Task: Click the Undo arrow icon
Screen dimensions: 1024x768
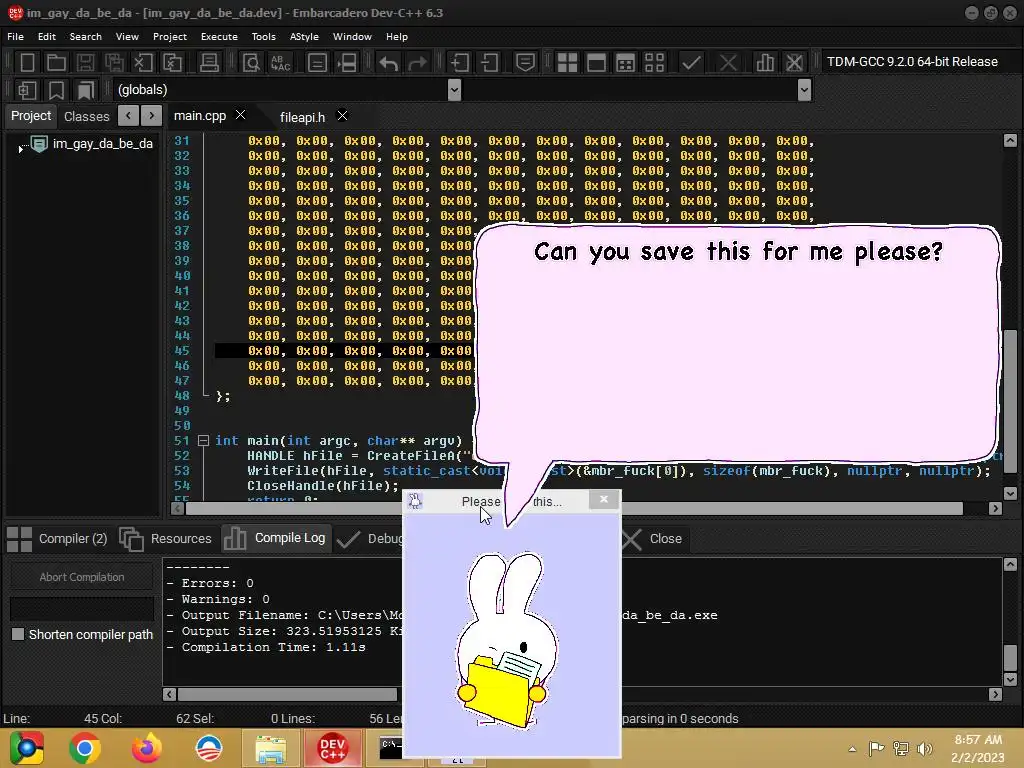Action: [389, 63]
